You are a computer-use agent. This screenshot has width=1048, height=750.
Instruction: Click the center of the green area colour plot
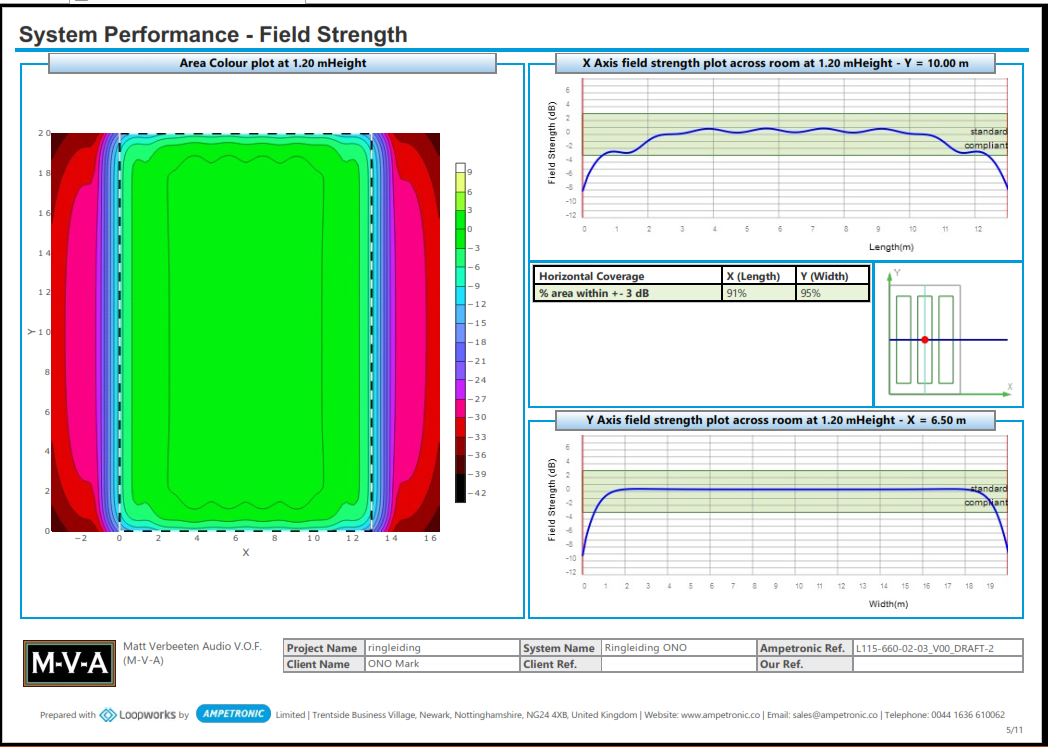(245, 330)
